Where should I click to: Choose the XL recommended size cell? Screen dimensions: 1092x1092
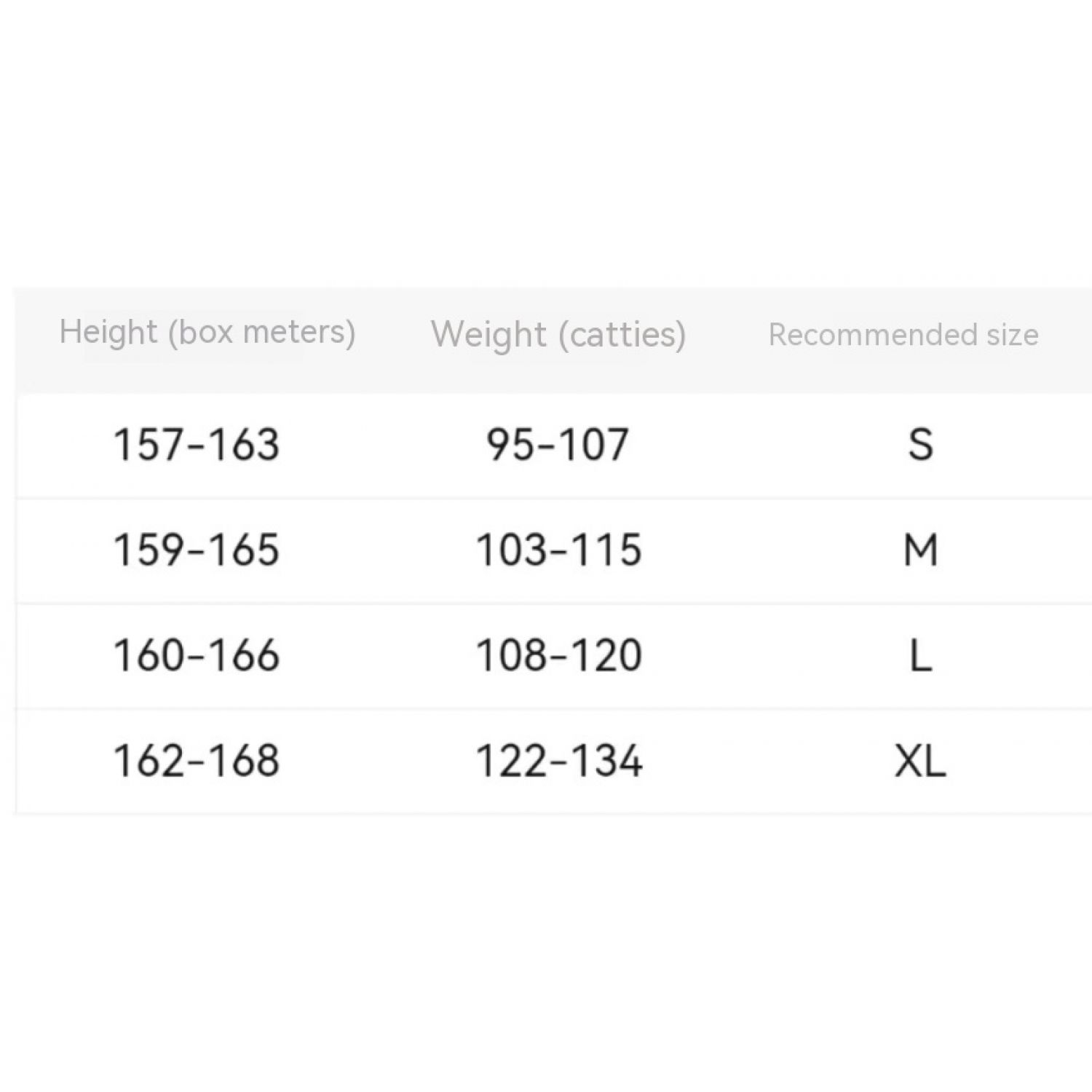click(x=920, y=761)
